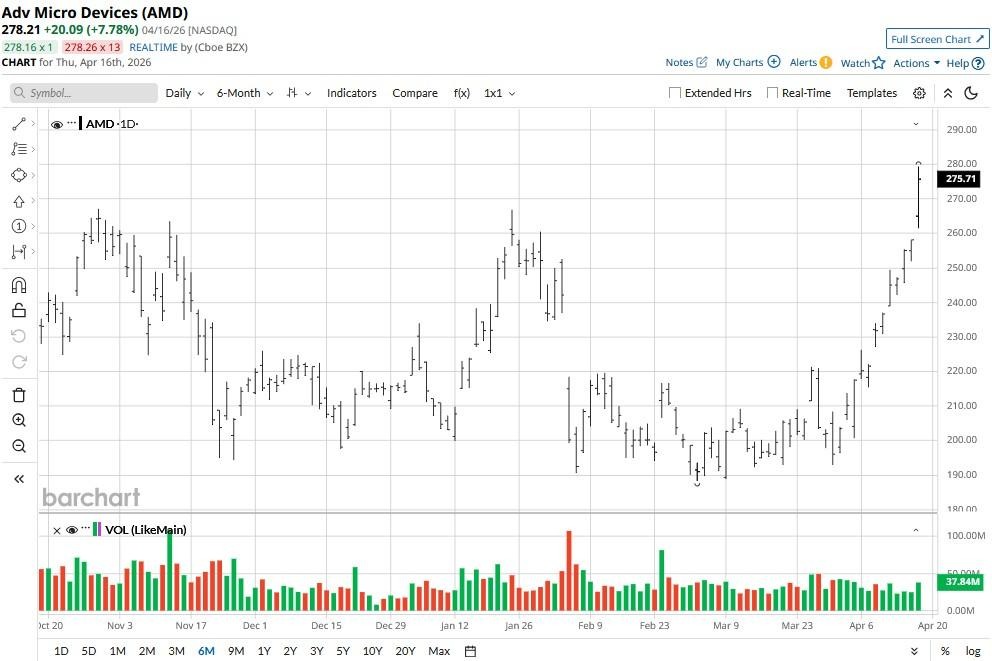Select the arrow marker tool
The image size is (992, 661).
point(18,201)
